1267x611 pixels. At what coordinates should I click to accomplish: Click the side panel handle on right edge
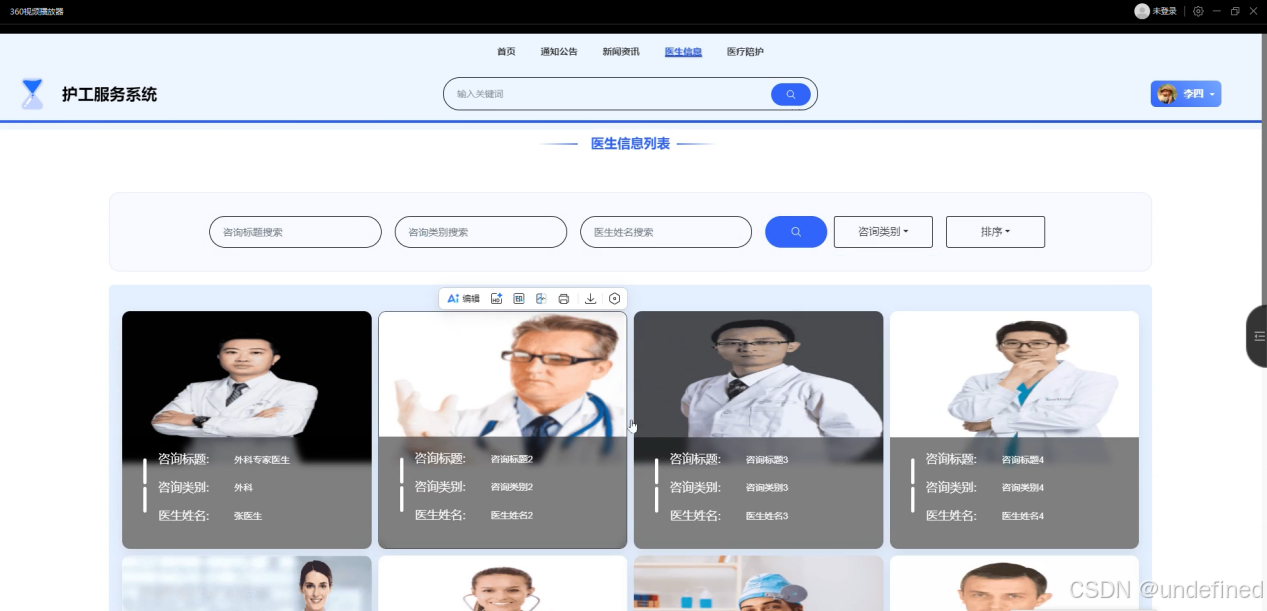(1257, 336)
